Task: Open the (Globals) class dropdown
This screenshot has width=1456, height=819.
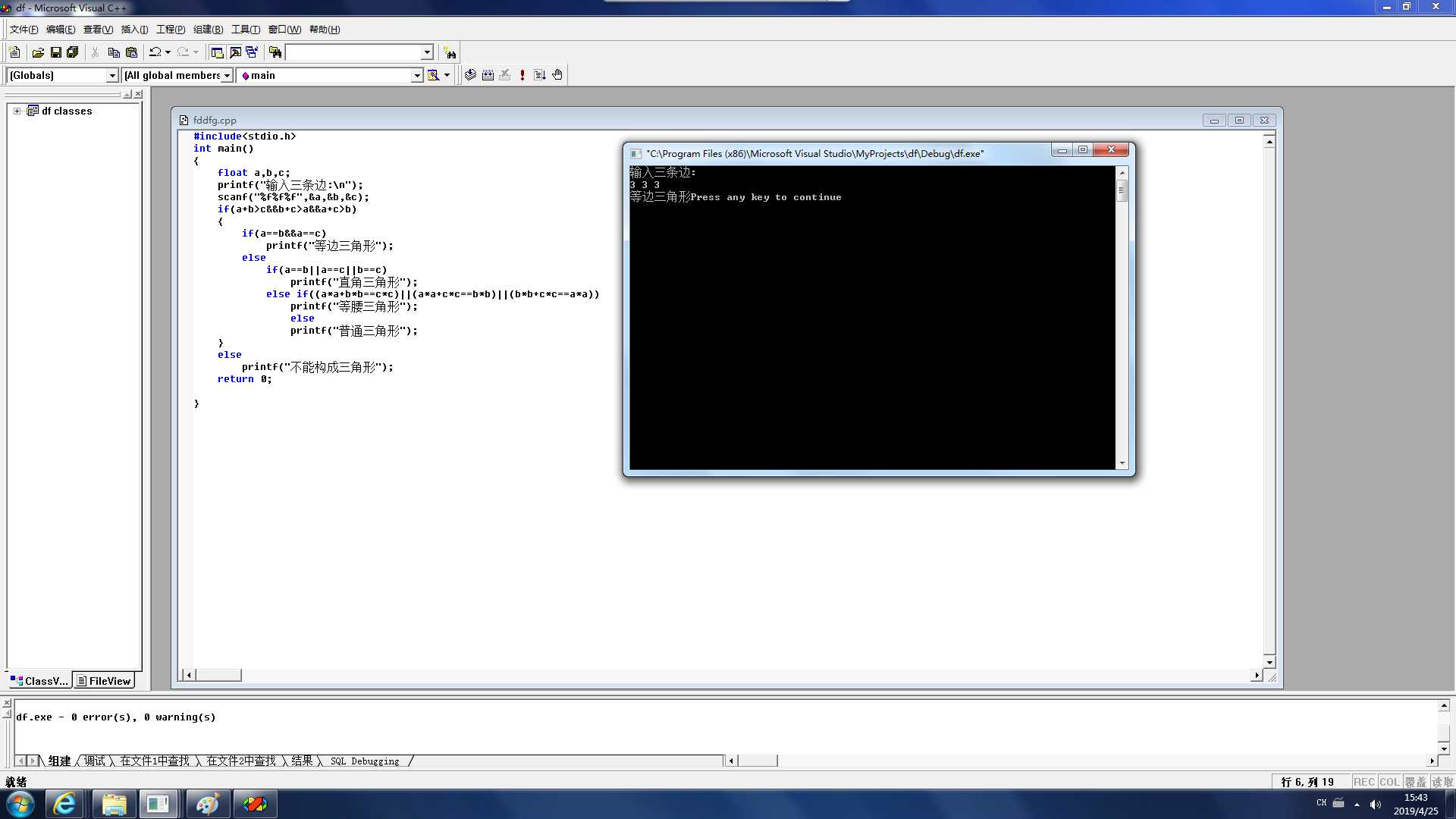Action: click(112, 75)
